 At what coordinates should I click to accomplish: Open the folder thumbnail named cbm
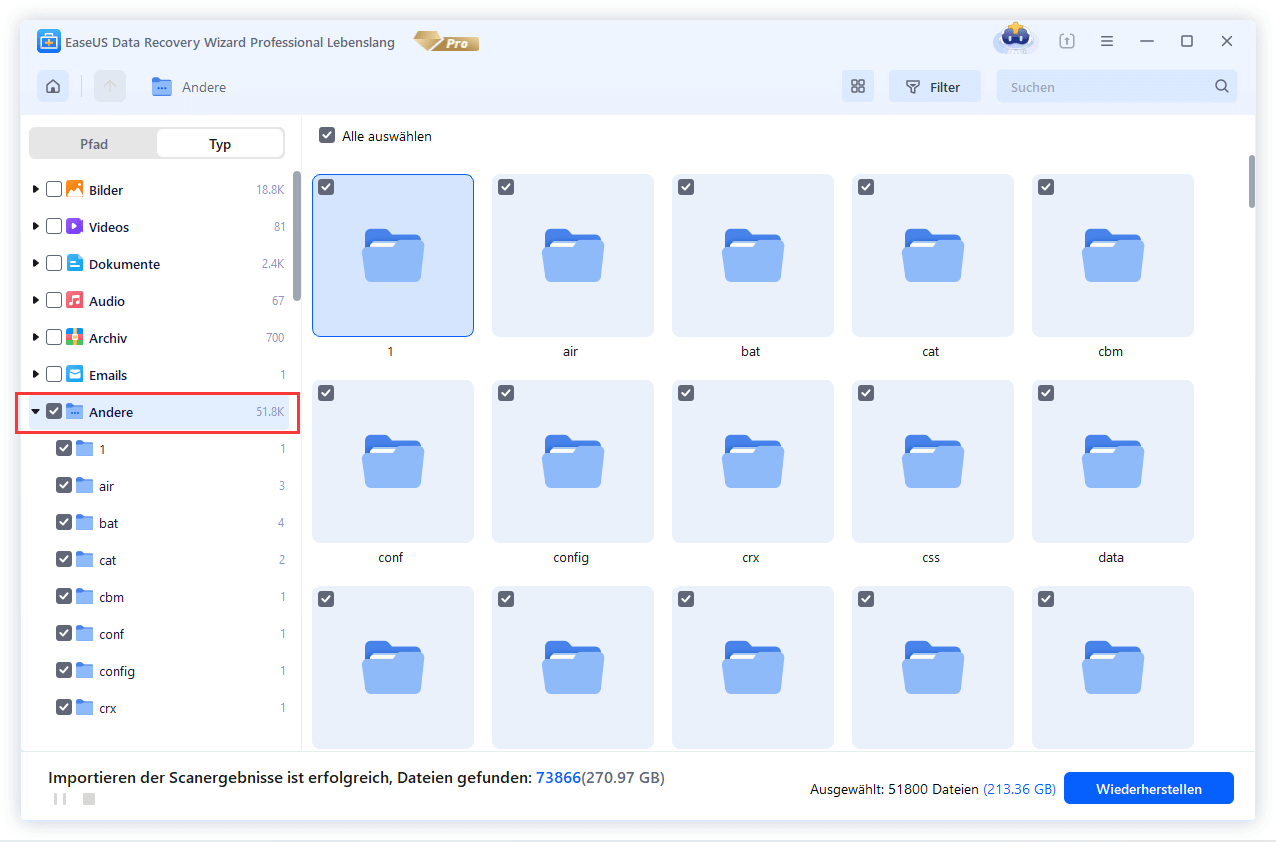pos(1113,255)
